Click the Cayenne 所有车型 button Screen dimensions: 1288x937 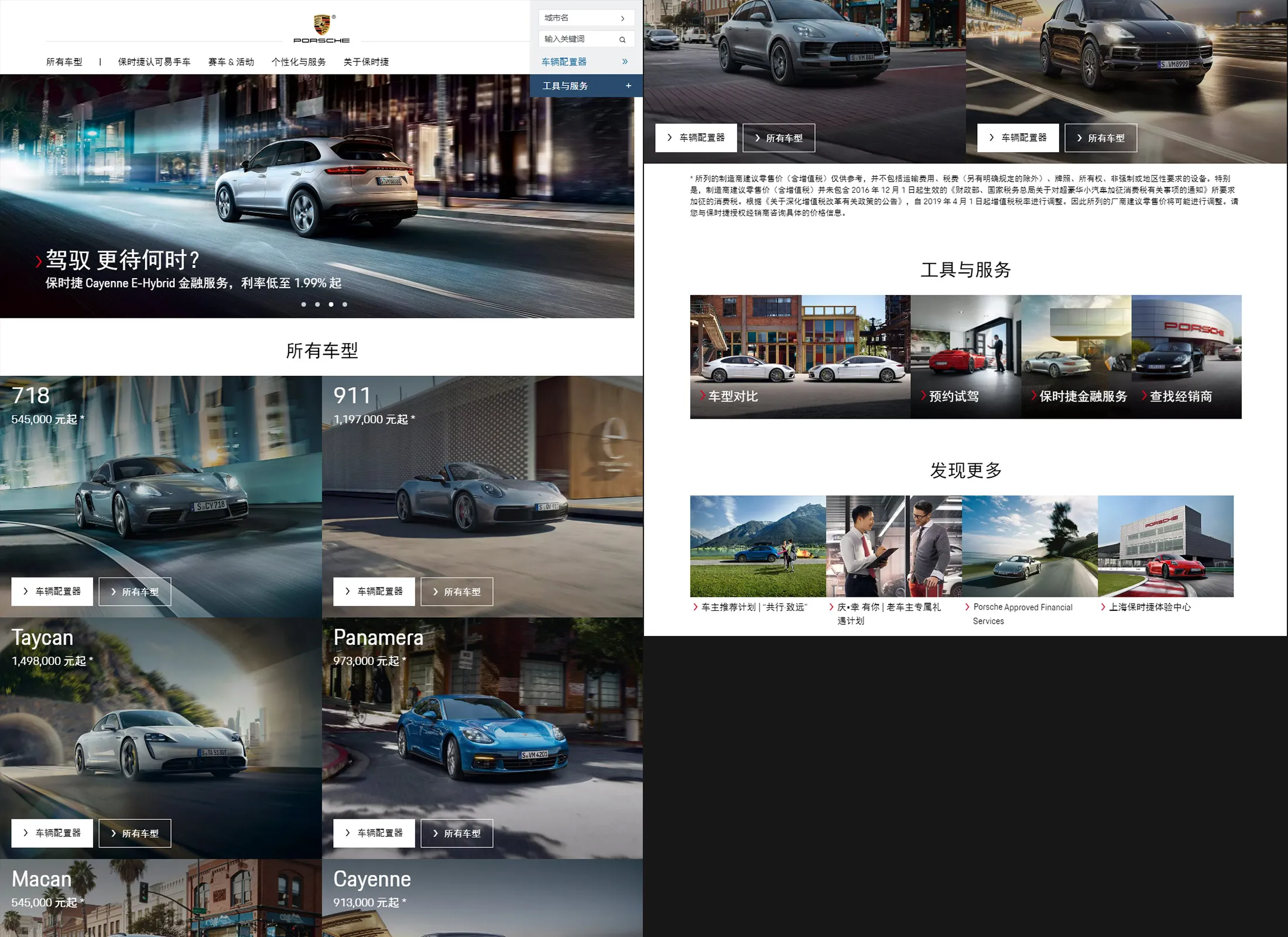(1101, 138)
